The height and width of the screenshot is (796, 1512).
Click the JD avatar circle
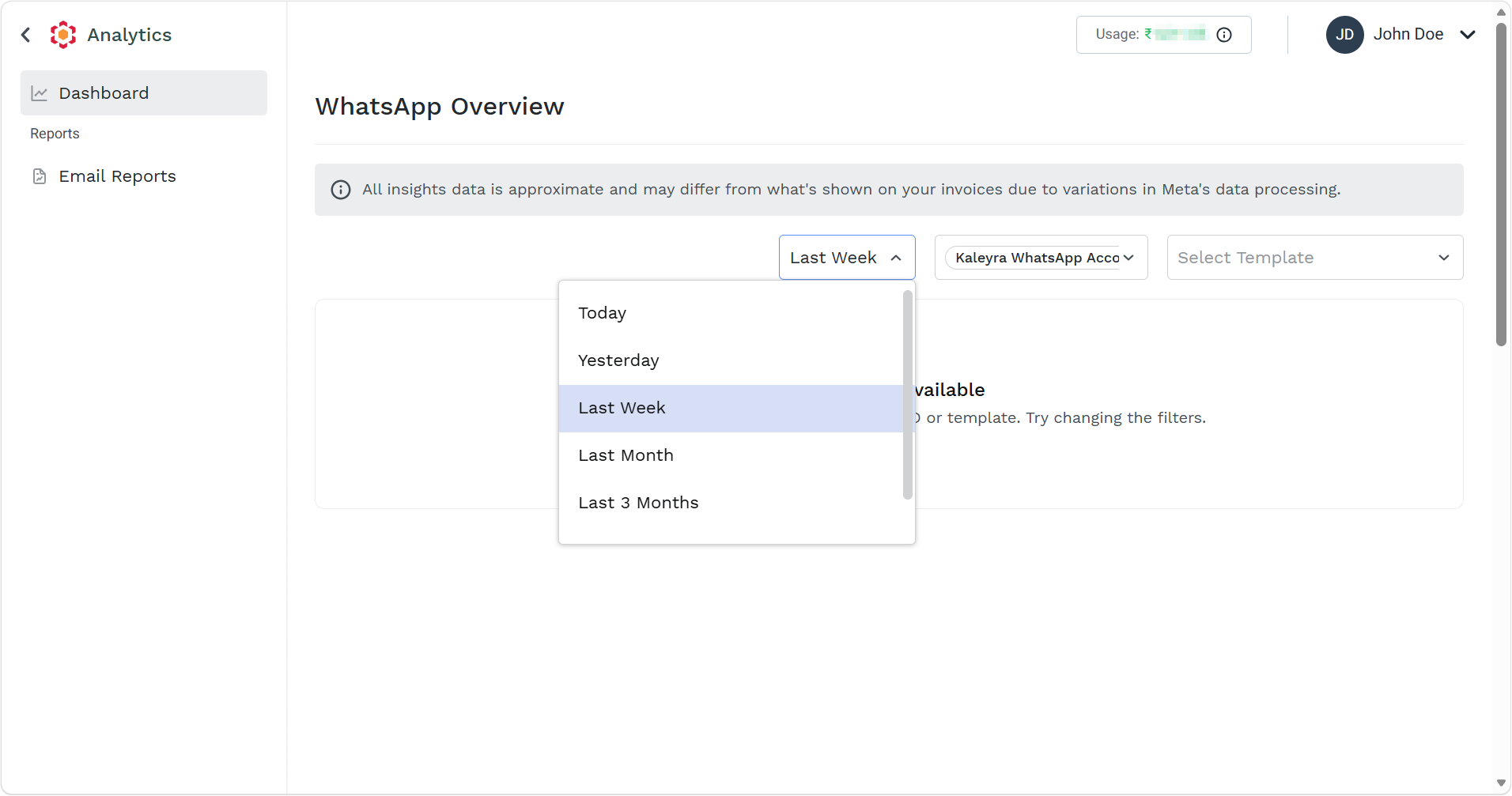[1344, 35]
